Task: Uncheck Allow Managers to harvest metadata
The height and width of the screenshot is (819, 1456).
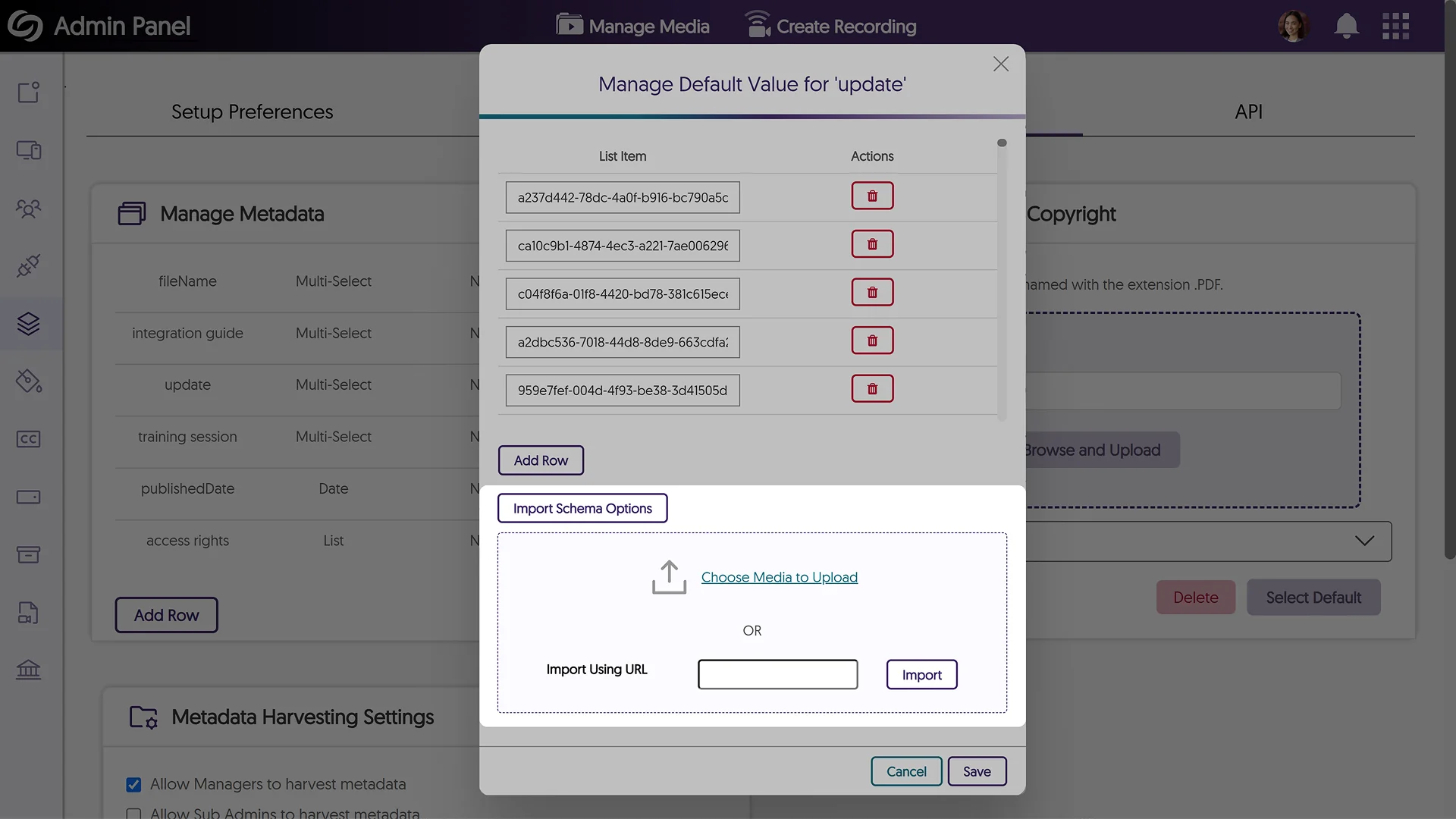Action: coord(133,785)
